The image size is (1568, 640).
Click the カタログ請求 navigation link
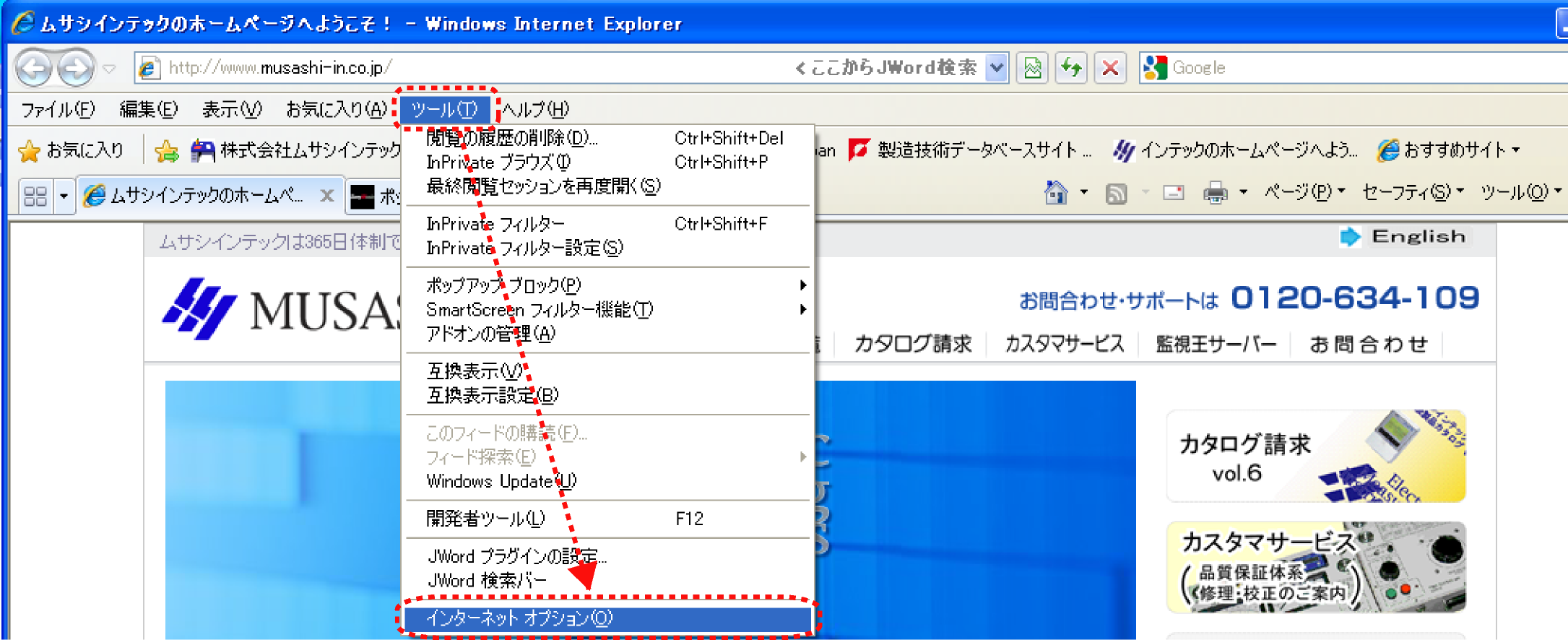[913, 344]
